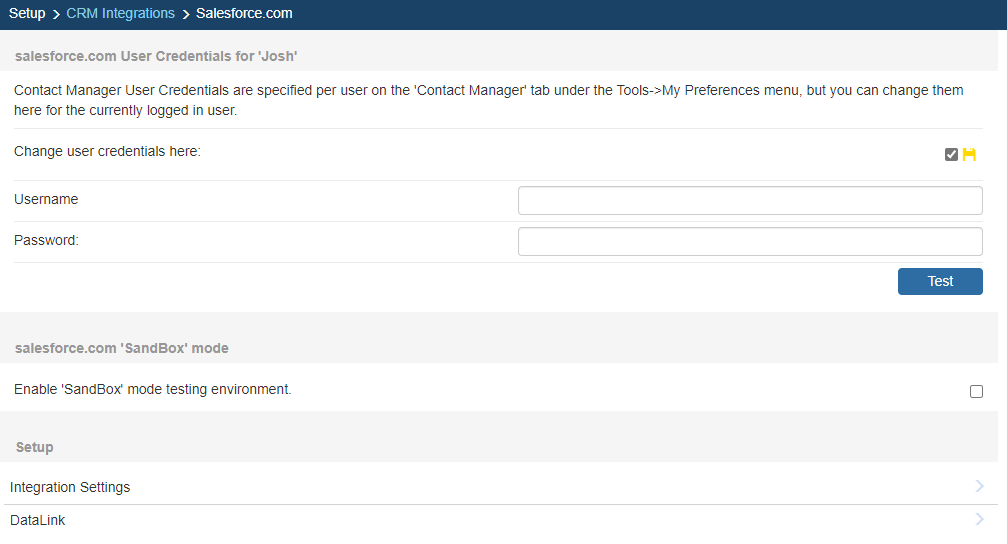Open the Integration Settings row label
Image resolution: width=1007 pixels, height=544 pixels.
point(70,487)
